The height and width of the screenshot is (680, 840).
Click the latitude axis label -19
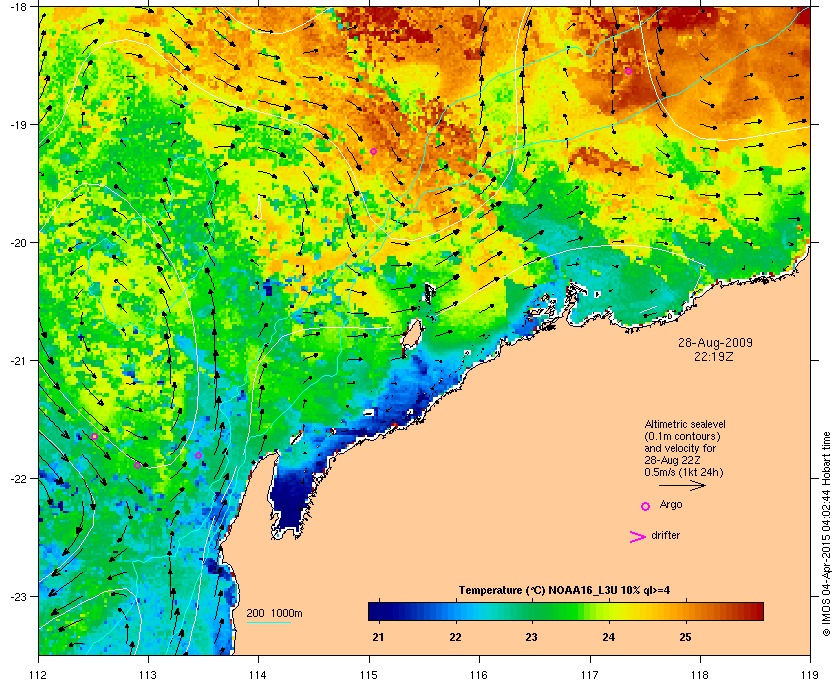point(17,124)
